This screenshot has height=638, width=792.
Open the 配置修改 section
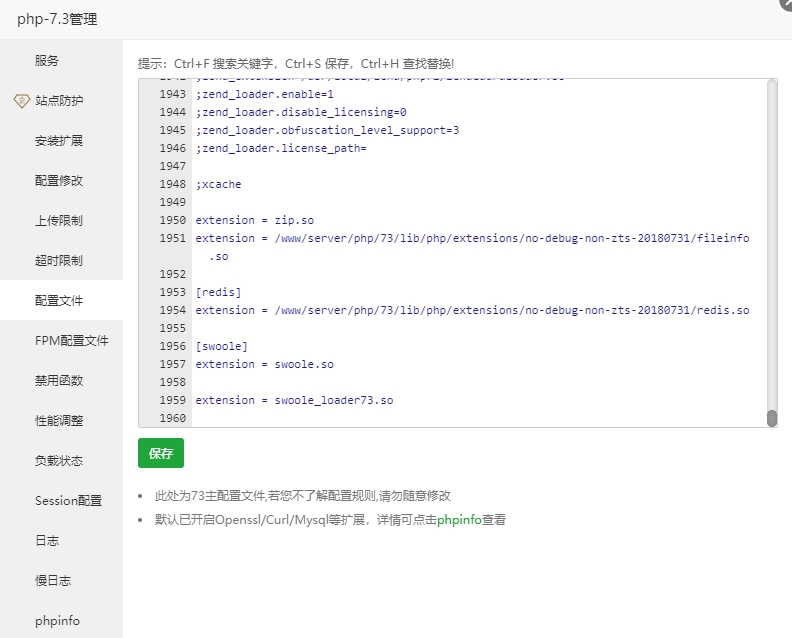click(x=59, y=181)
